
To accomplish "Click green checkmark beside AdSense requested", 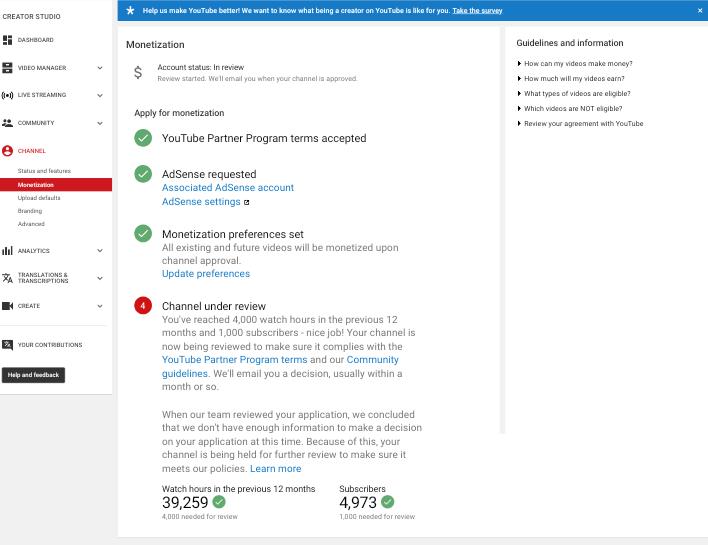I will pyautogui.click(x=143, y=174).
